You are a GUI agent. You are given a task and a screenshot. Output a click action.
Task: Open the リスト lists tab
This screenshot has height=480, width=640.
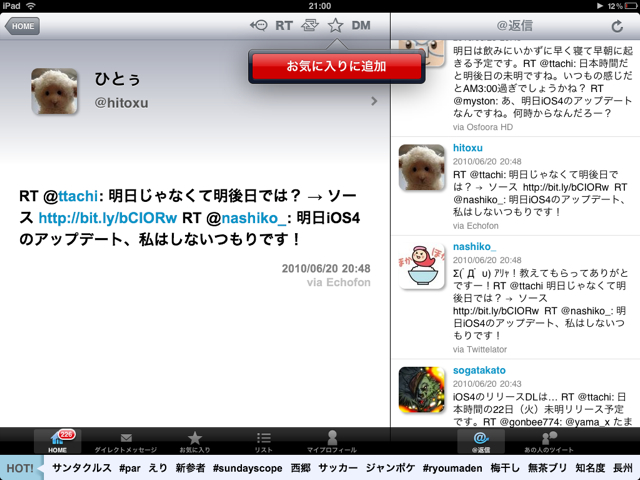[264, 442]
